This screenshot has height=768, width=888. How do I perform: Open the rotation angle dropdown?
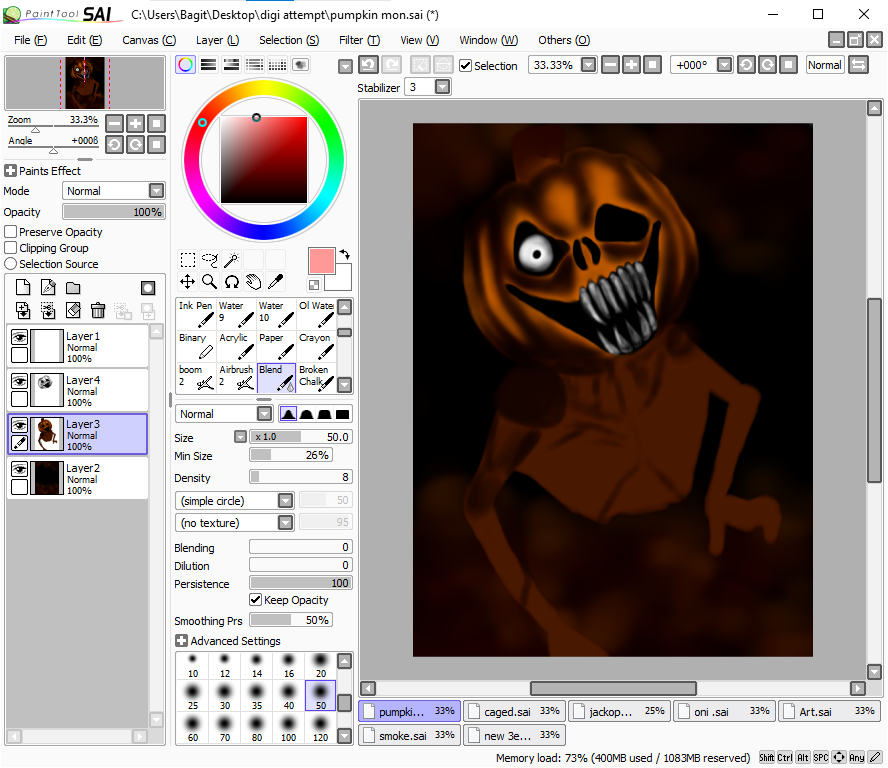tap(724, 65)
